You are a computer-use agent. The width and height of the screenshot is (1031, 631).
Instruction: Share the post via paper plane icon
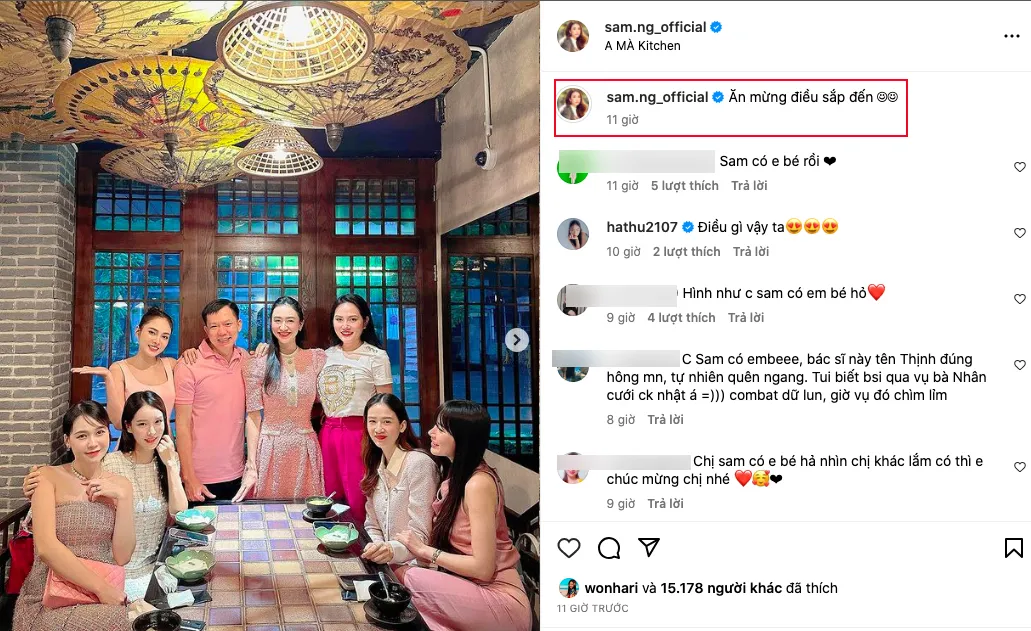pyautogui.click(x=649, y=547)
